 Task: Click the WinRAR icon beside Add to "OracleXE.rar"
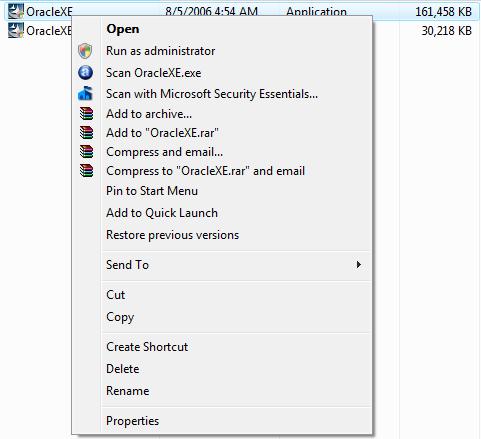click(86, 133)
